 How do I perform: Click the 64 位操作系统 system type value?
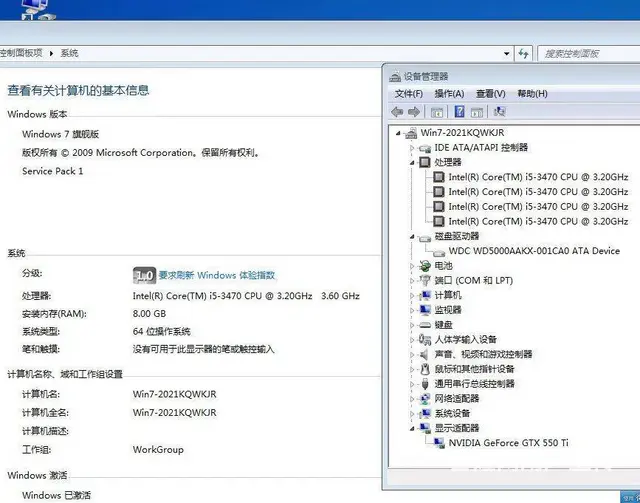pos(161,332)
